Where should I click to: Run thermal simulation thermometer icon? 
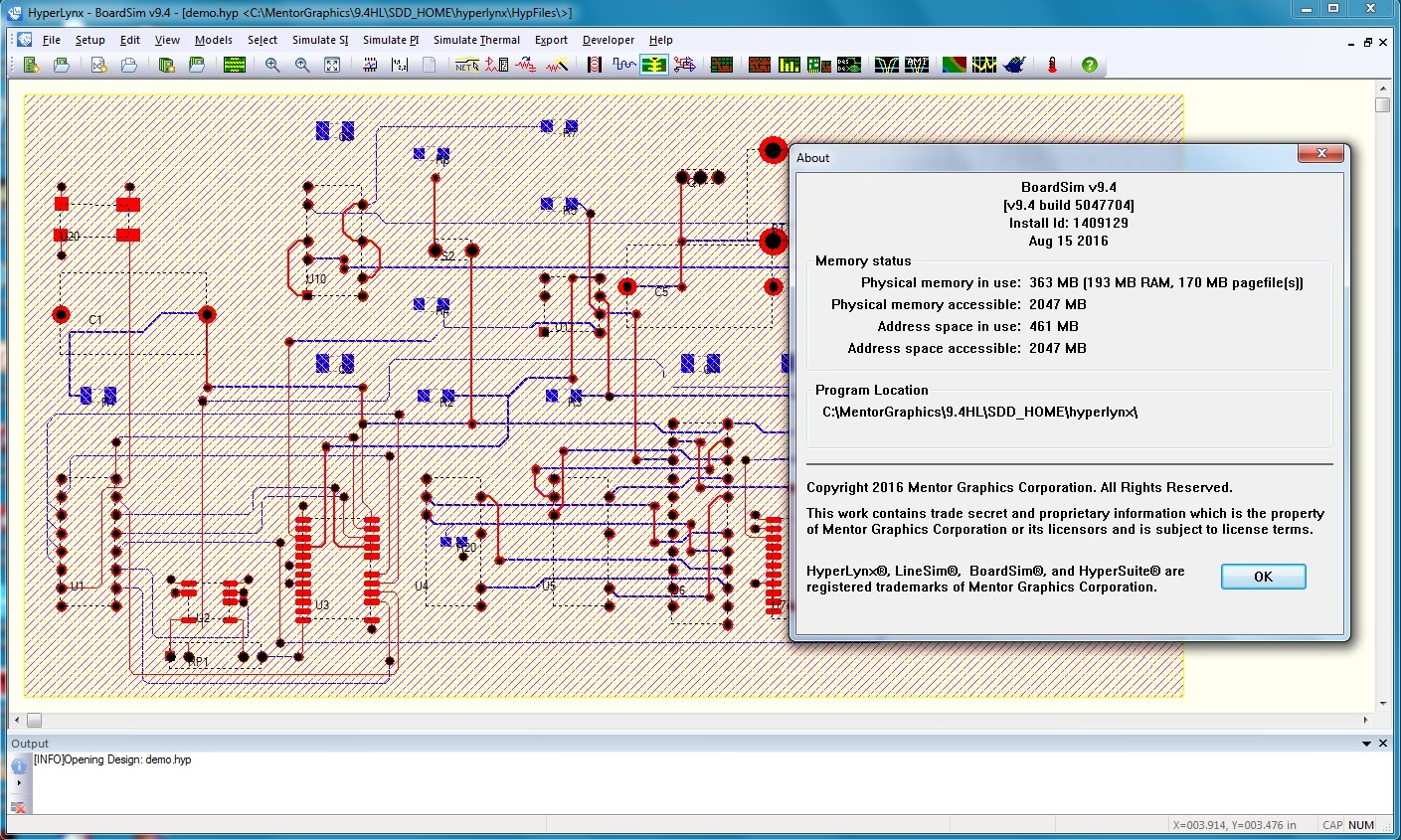[1052, 65]
